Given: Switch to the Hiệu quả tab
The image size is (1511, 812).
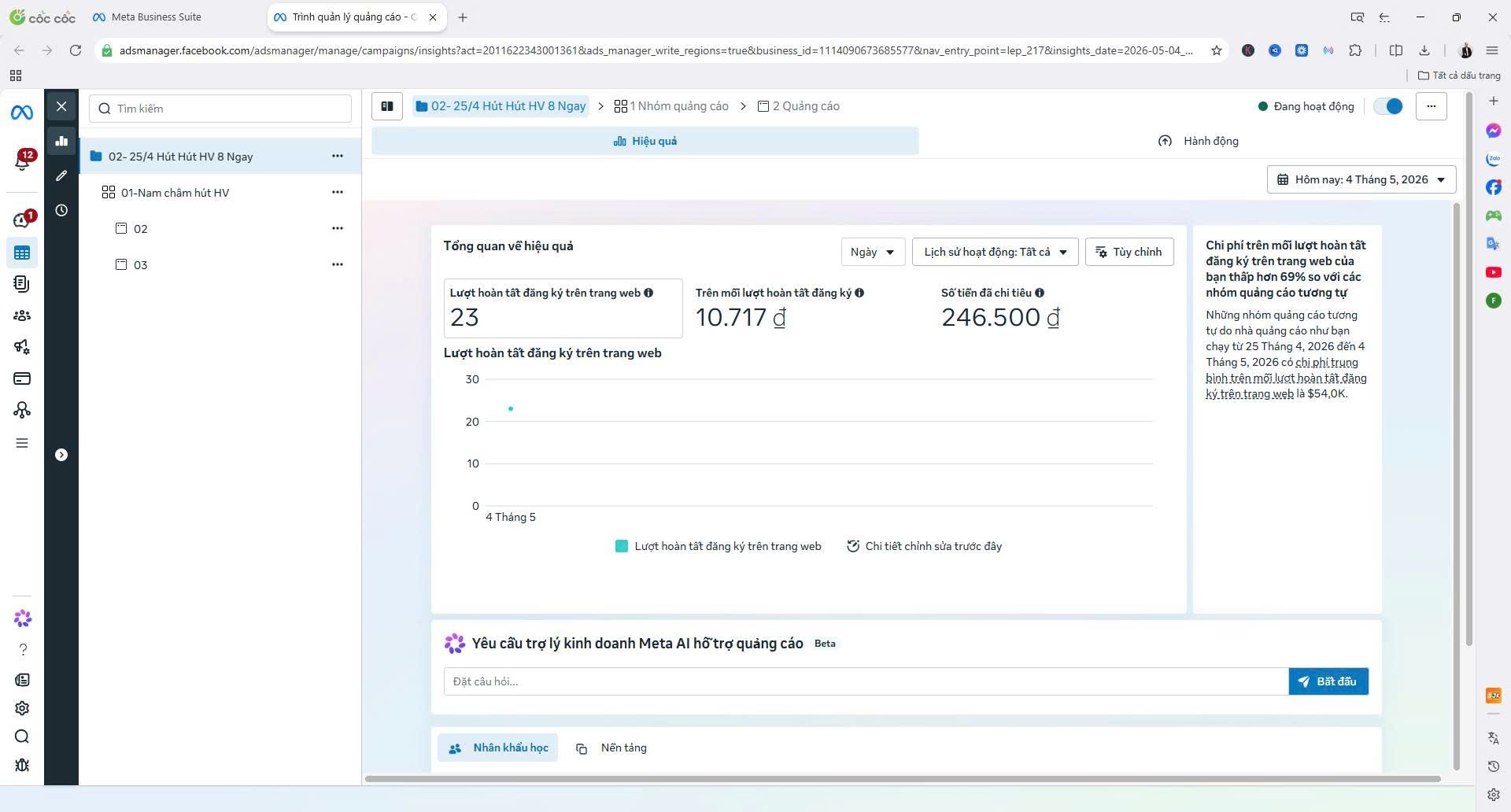Looking at the screenshot, I should click(x=645, y=141).
